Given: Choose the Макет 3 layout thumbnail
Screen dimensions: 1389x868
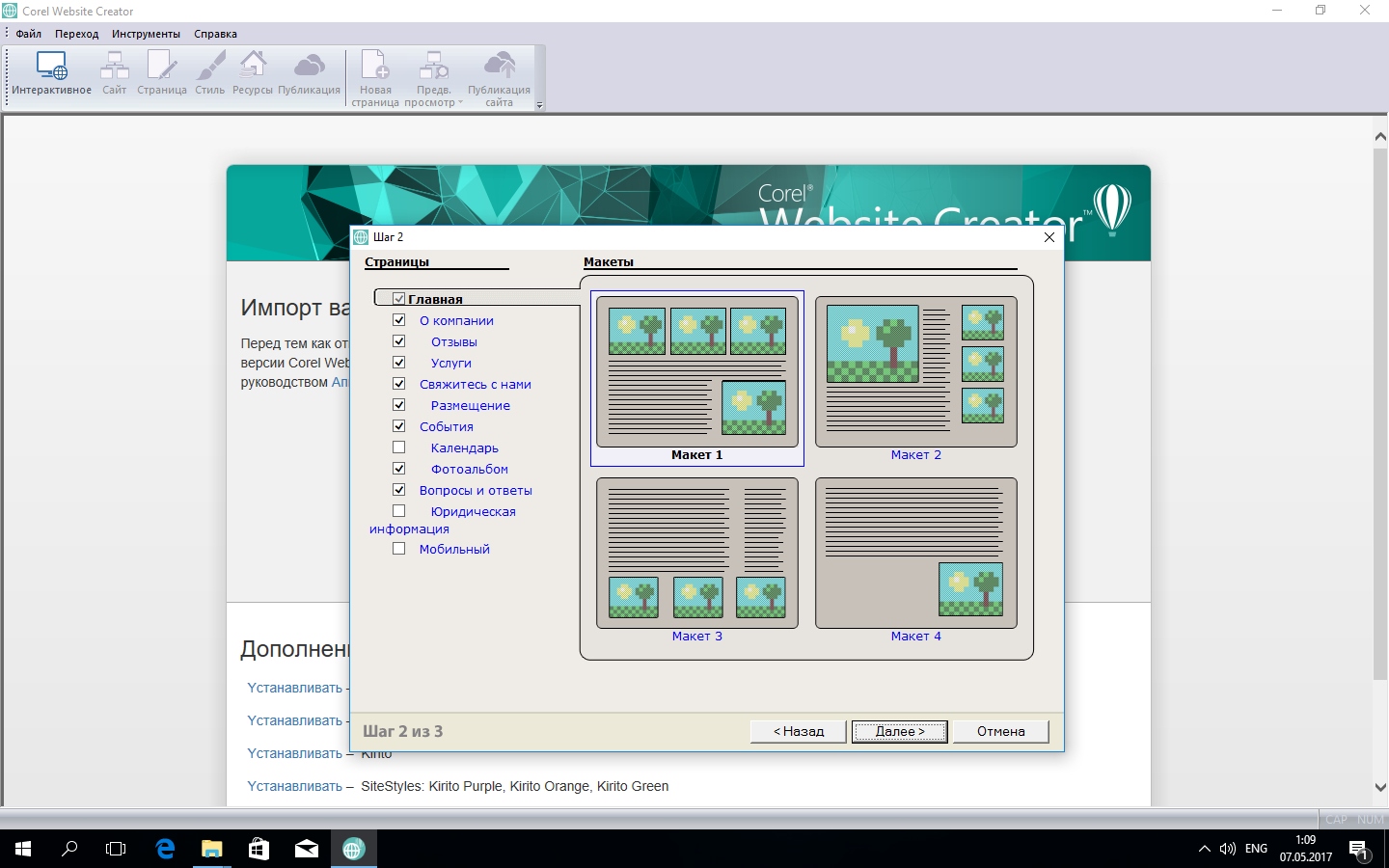Looking at the screenshot, I should [x=697, y=554].
